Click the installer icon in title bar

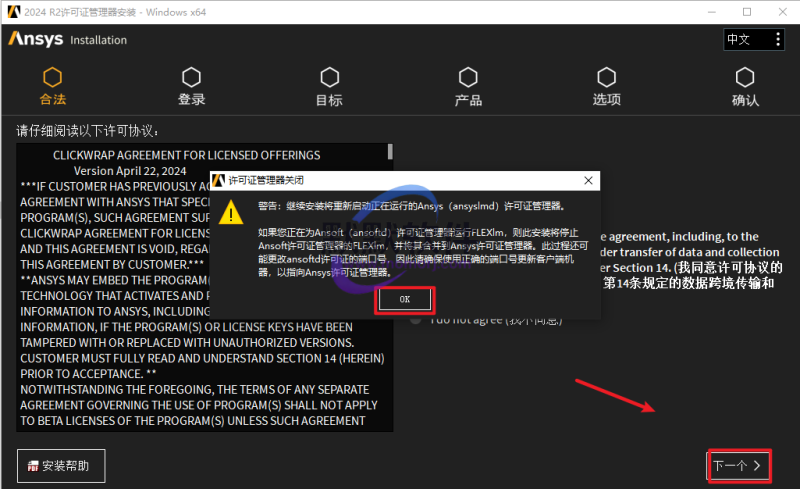12,11
